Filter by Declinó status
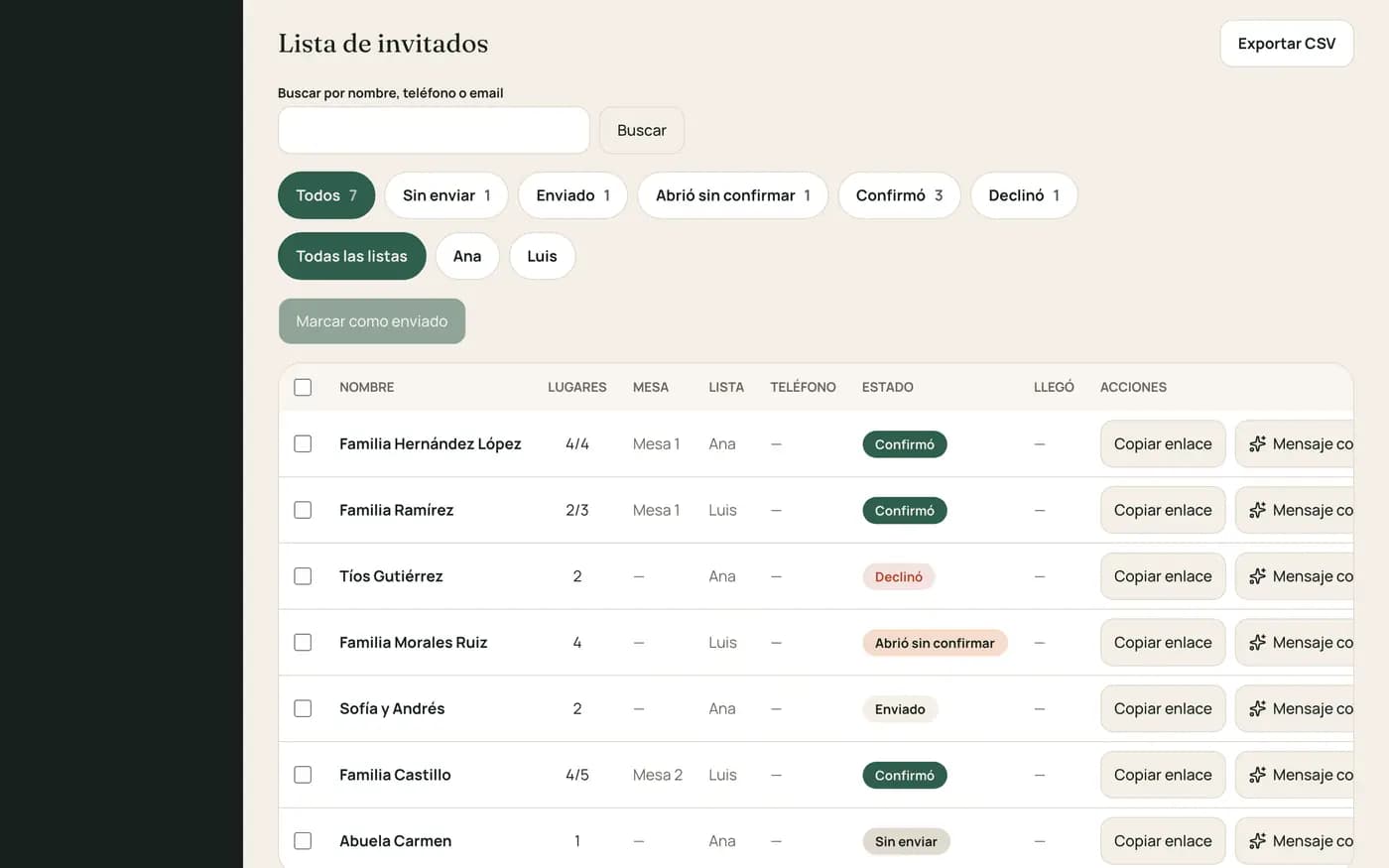 1024,195
